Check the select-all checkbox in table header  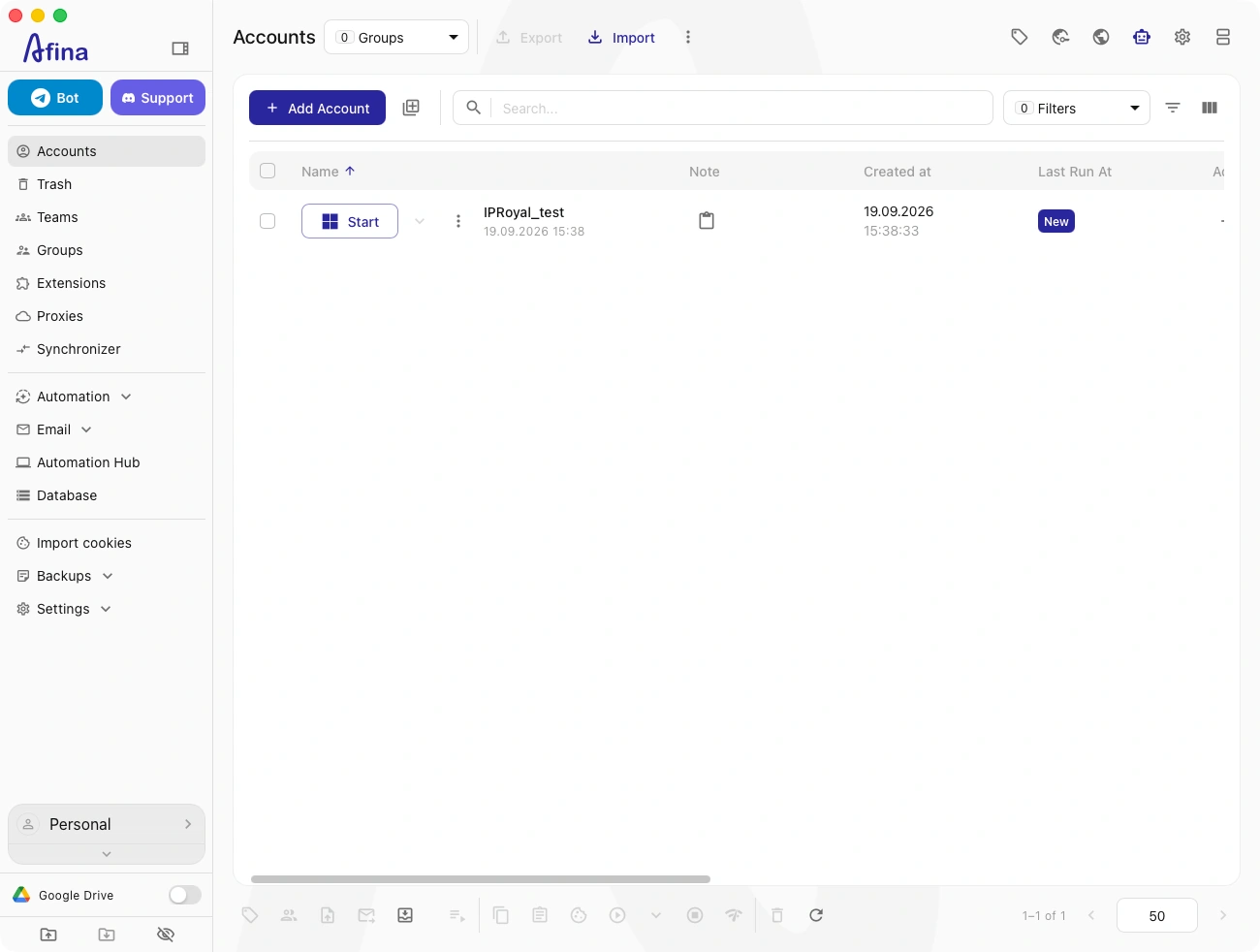tap(268, 171)
